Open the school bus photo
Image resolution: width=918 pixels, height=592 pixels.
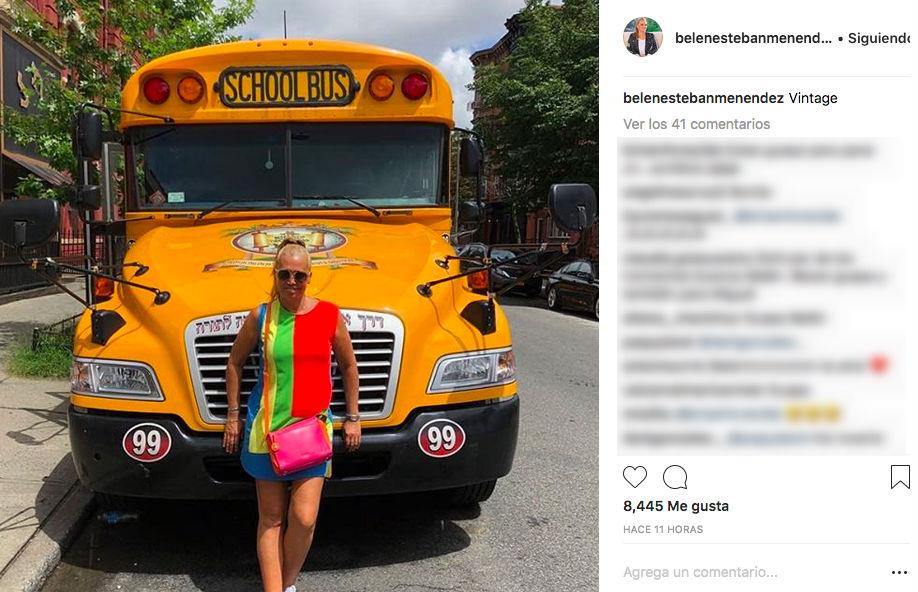(299, 296)
